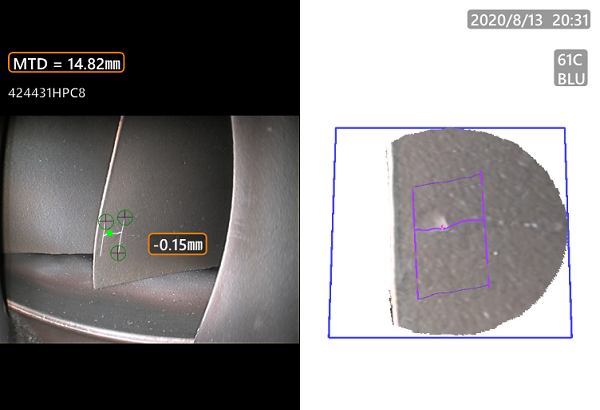Viewport: 600px width, 410px height.
Task: Select the top-right measurement crosshair cursor
Action: pyautogui.click(x=125, y=216)
